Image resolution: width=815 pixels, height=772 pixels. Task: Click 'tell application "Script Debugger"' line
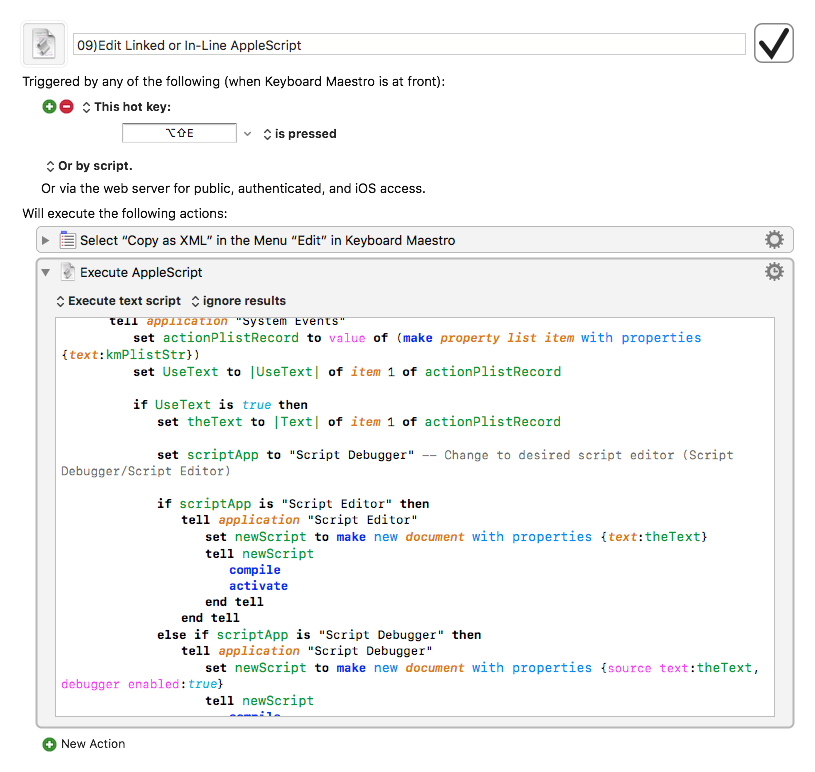tap(307, 651)
